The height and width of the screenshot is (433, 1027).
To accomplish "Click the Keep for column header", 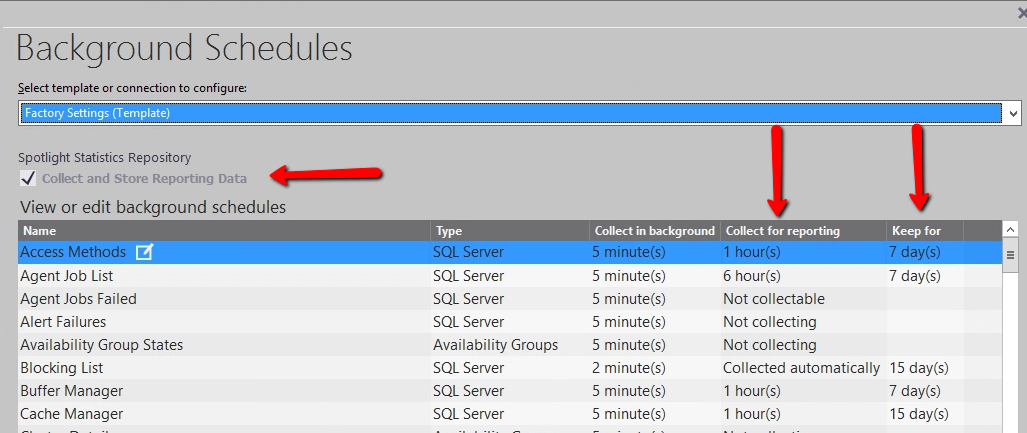I will [922, 231].
